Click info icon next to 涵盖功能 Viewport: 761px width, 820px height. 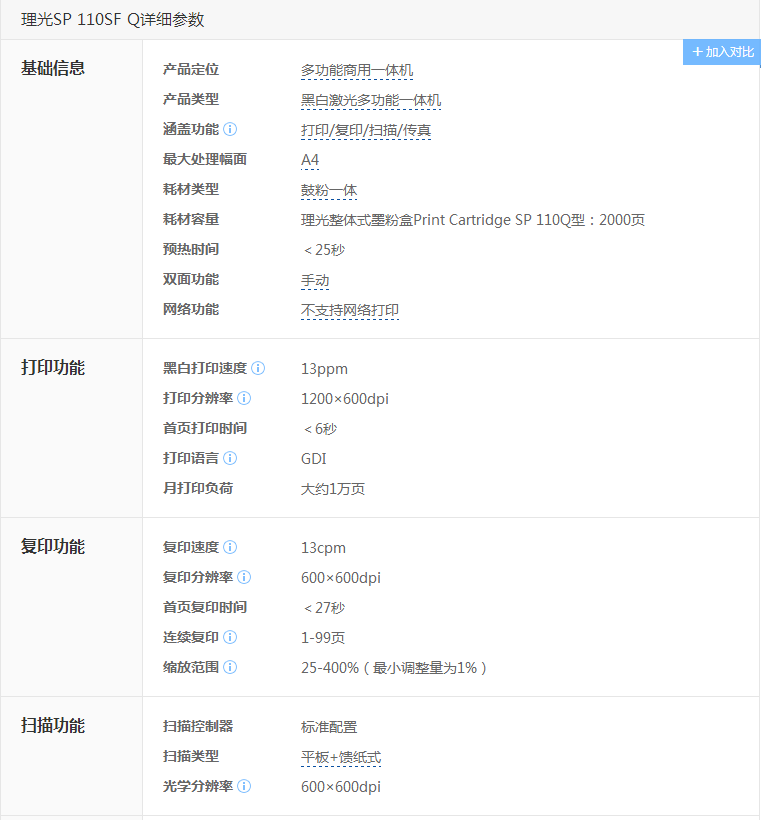230,130
